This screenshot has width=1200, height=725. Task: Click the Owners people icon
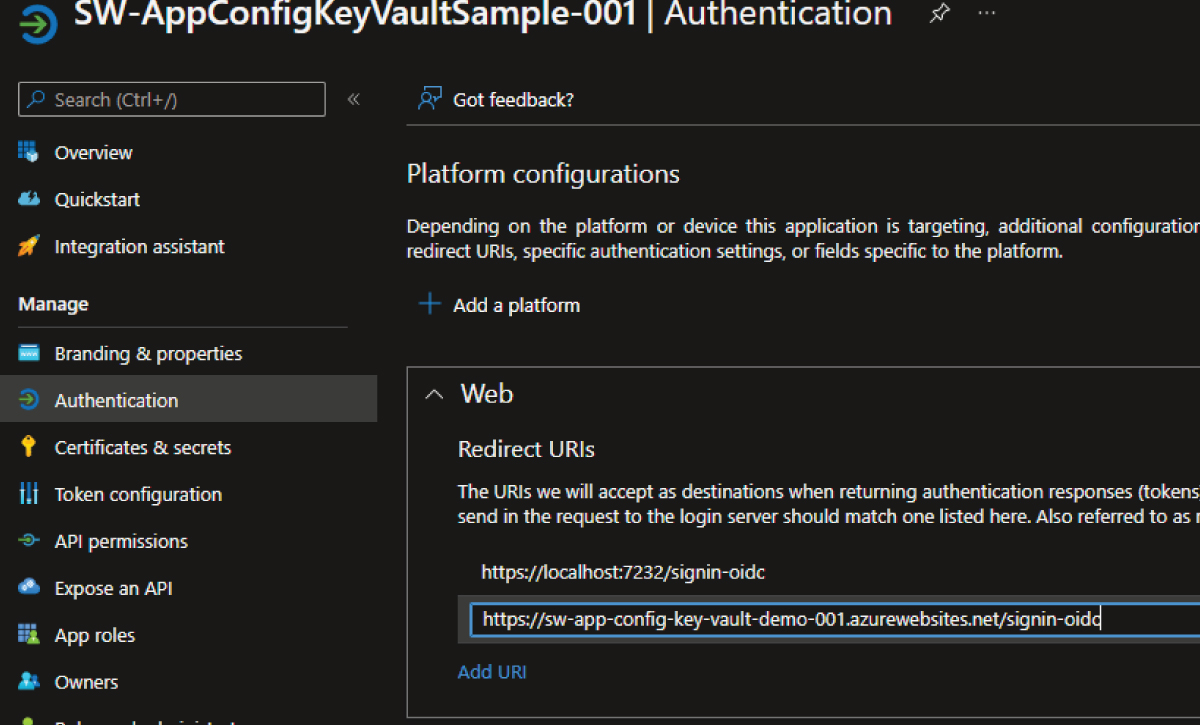(28, 682)
